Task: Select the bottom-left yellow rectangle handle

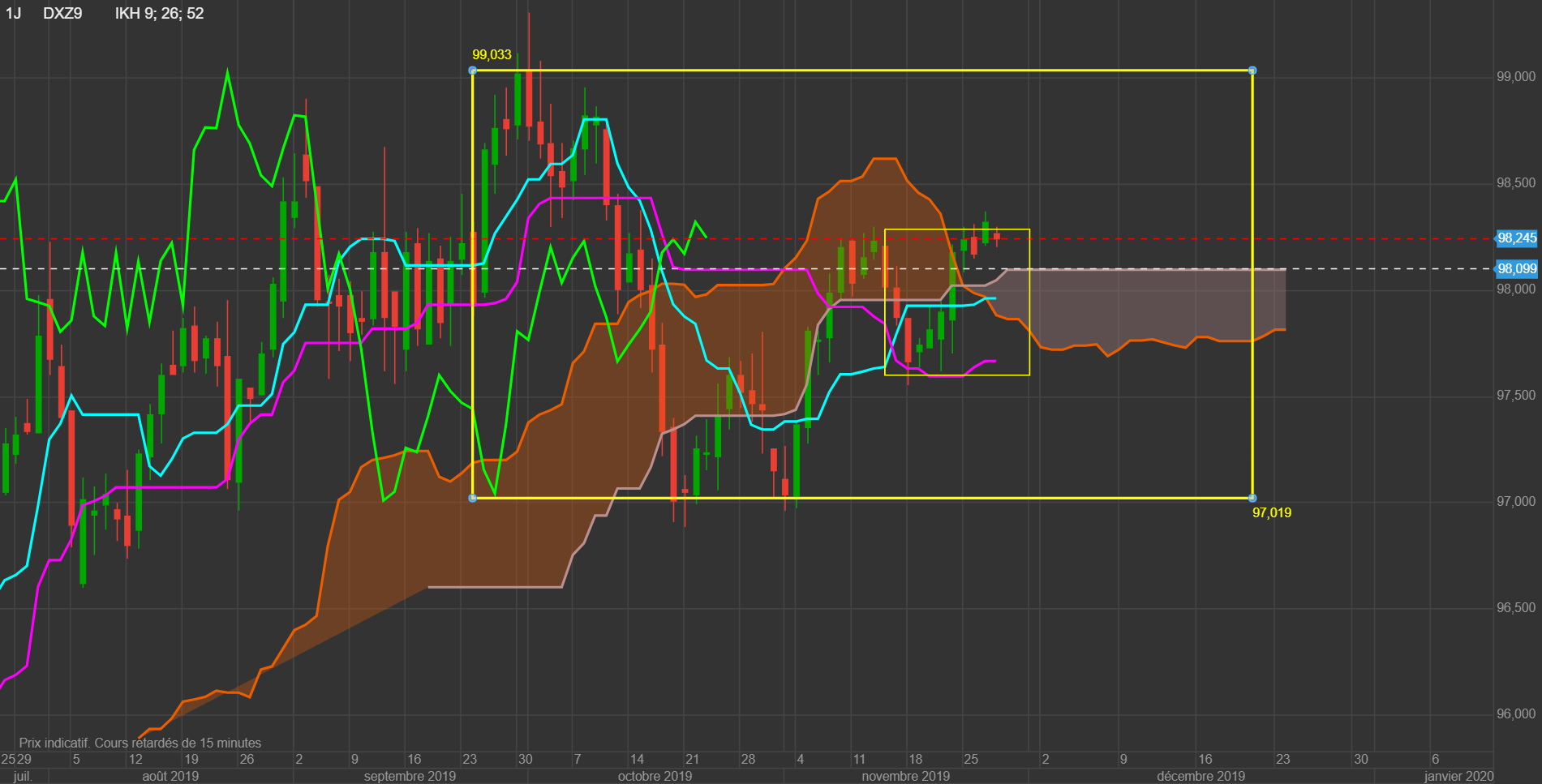Action: tap(473, 498)
